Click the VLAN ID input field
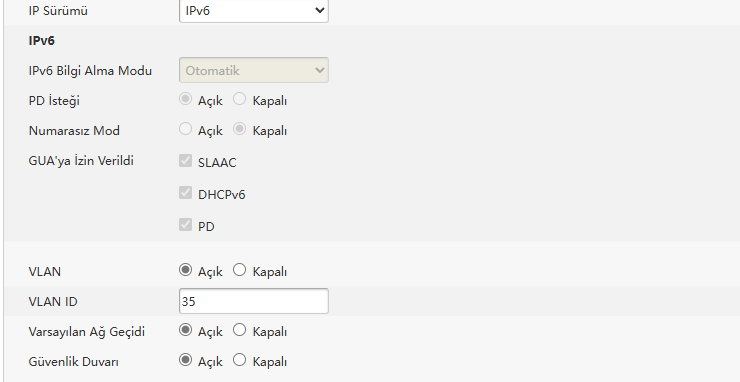740x382 pixels. (253, 301)
